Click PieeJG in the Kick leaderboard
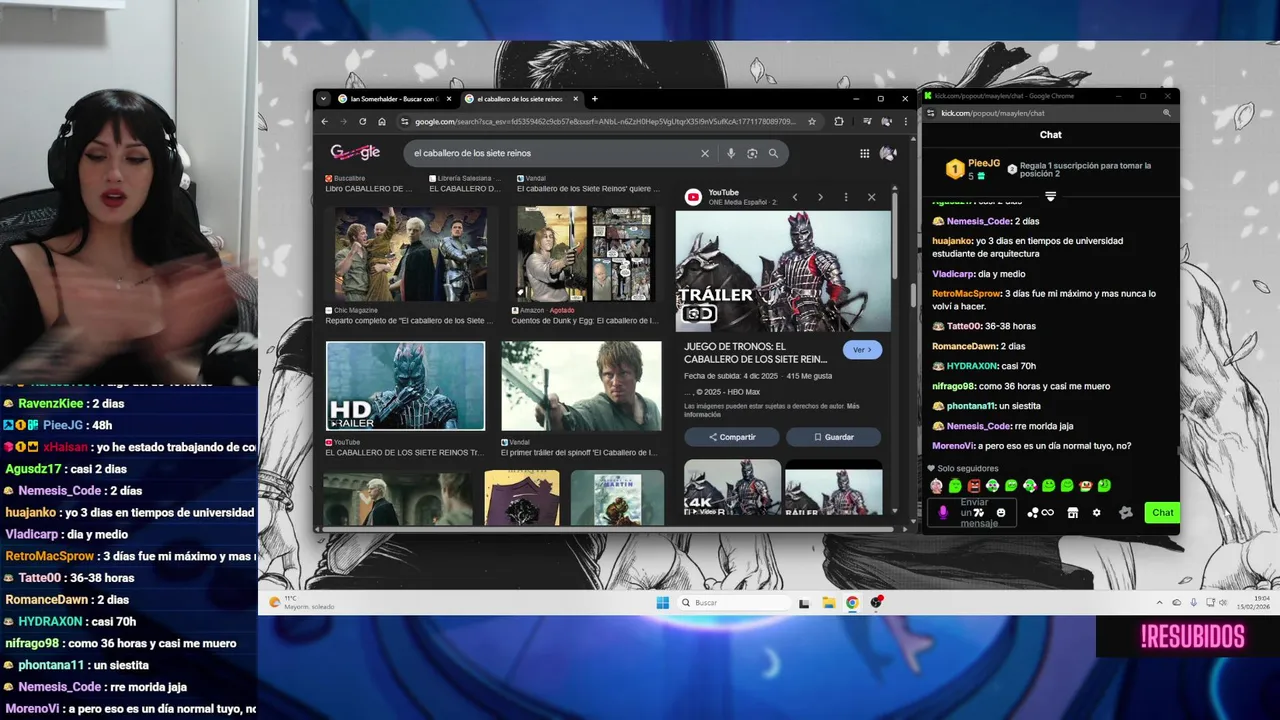The height and width of the screenshot is (720, 1280). (984, 163)
